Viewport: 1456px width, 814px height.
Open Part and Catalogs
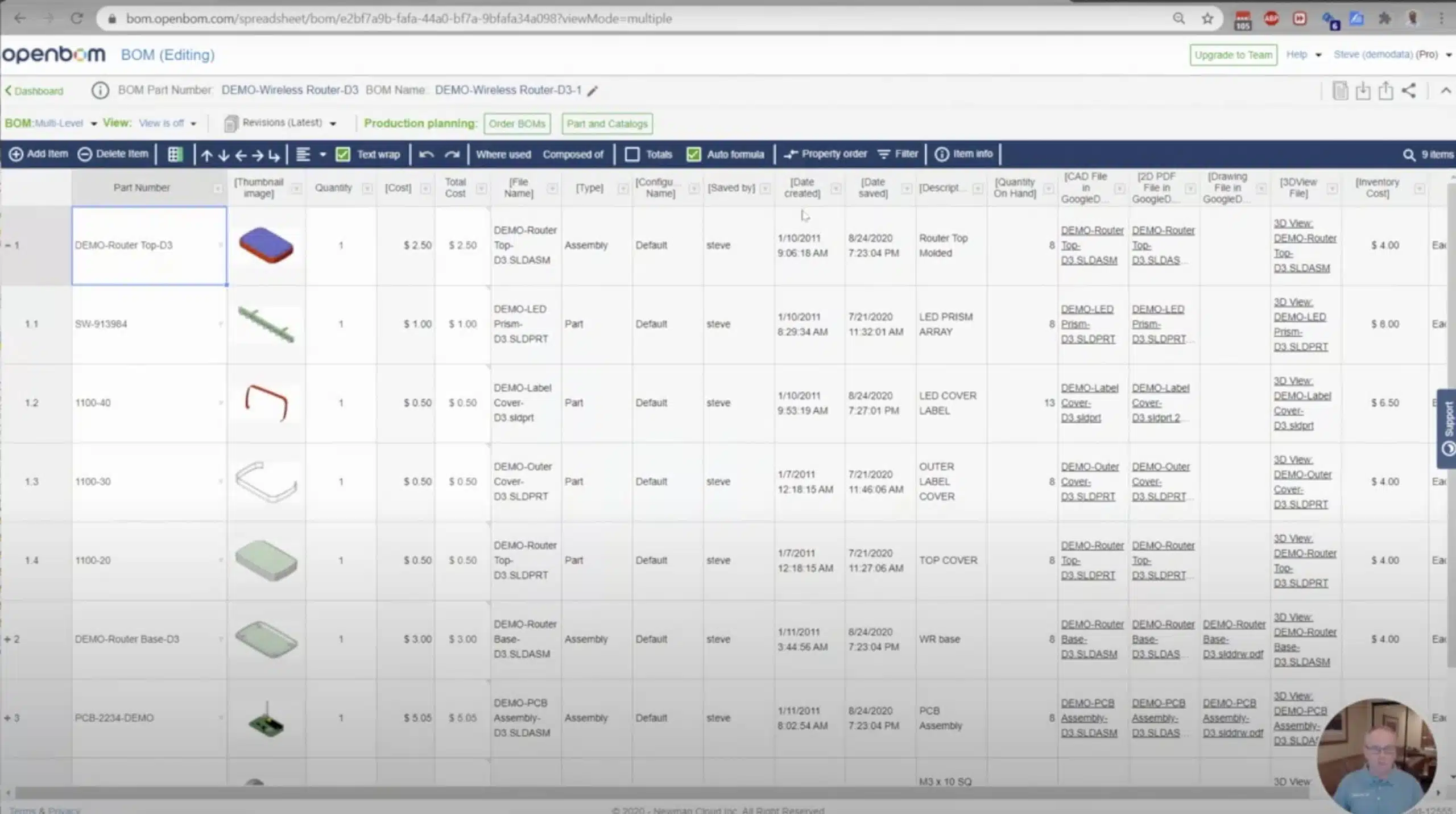[607, 123]
